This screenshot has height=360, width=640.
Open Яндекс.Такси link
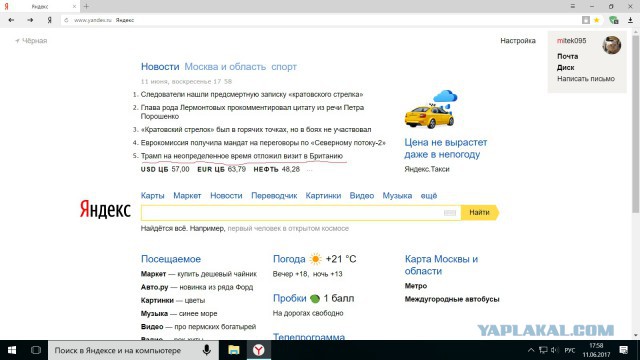[x=427, y=169]
